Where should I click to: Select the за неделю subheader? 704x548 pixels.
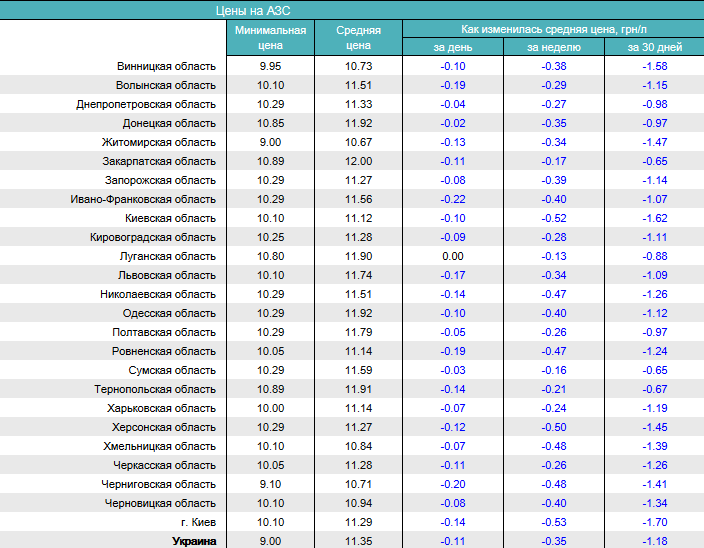point(553,47)
